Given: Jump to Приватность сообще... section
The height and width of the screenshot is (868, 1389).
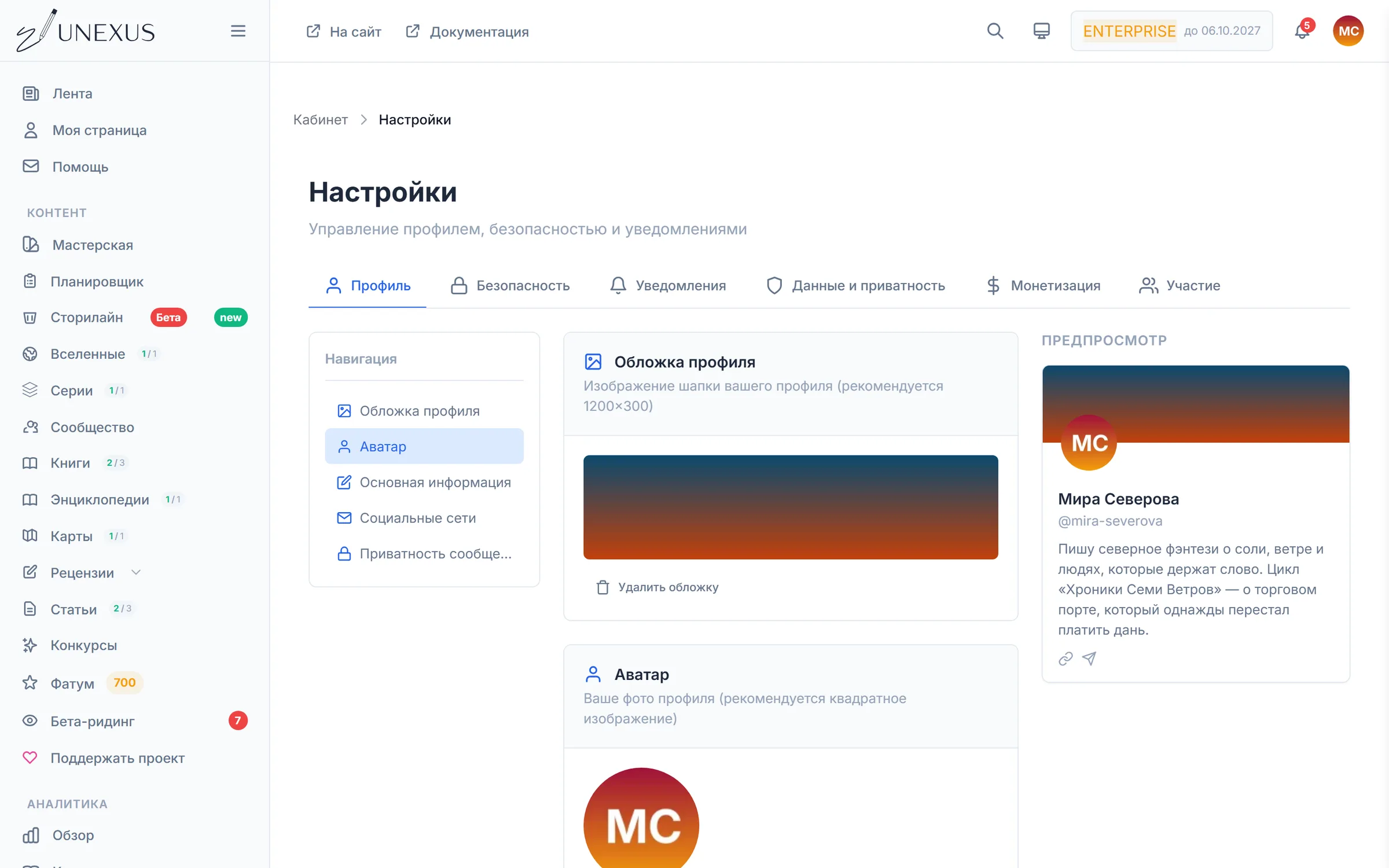Looking at the screenshot, I should point(424,554).
